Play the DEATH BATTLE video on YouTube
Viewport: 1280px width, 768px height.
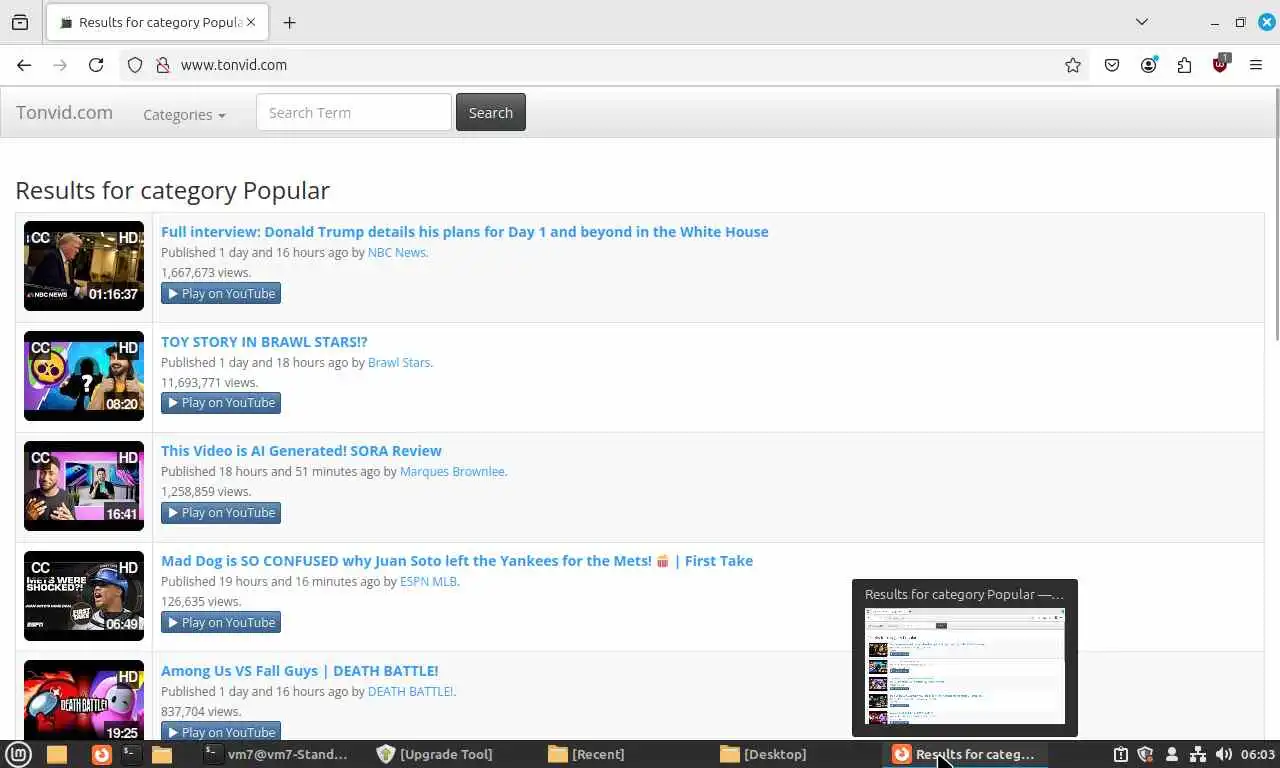[221, 731]
